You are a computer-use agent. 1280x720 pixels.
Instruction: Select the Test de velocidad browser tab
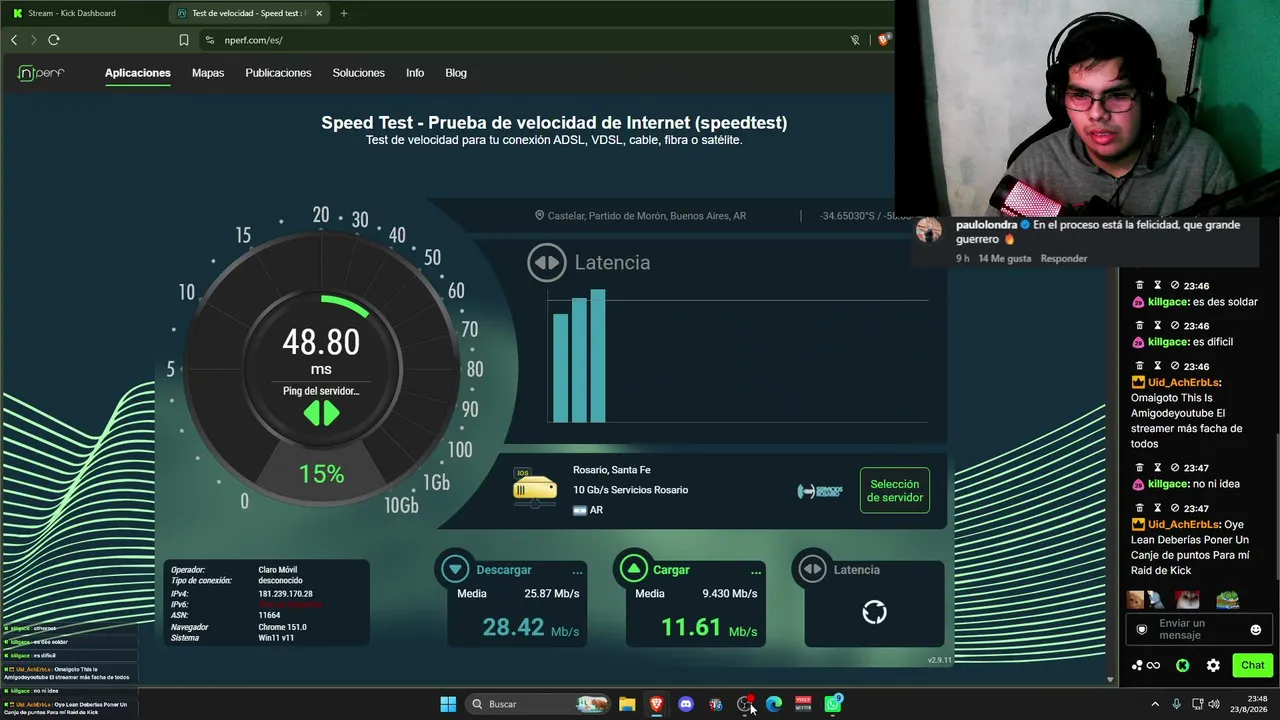(249, 13)
